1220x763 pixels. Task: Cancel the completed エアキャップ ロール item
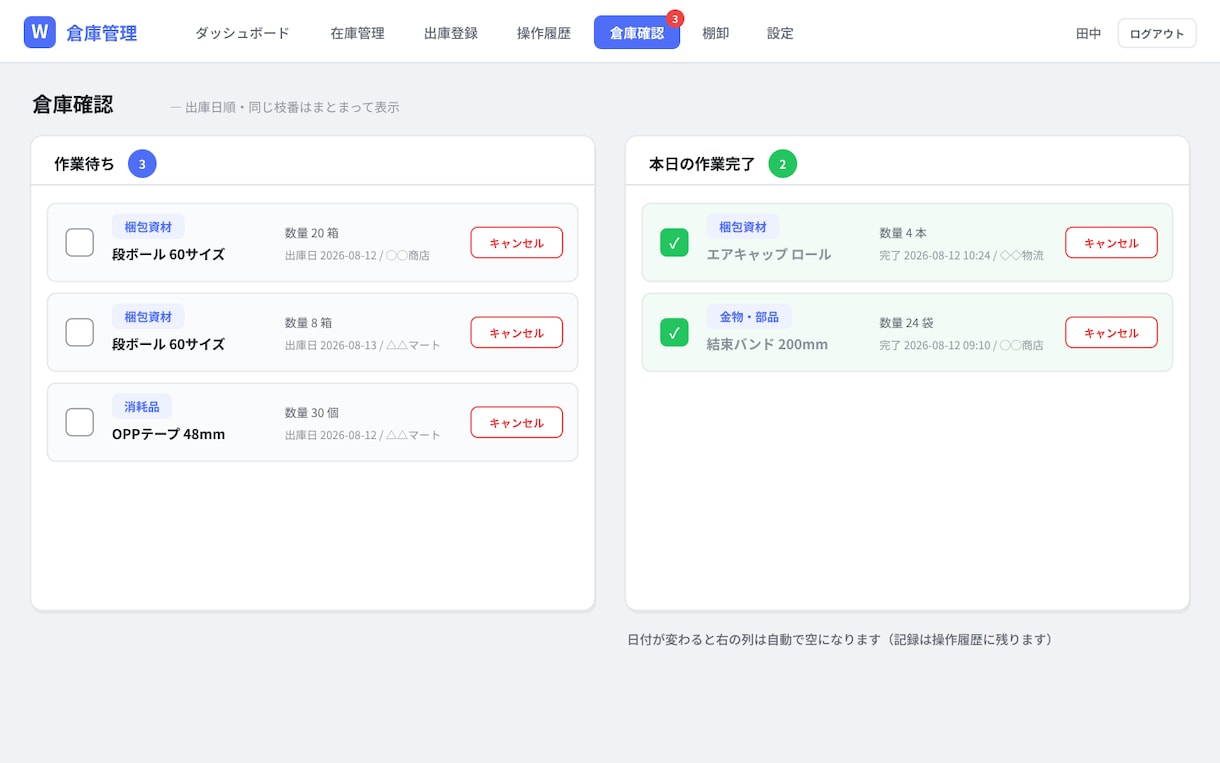coord(1111,242)
